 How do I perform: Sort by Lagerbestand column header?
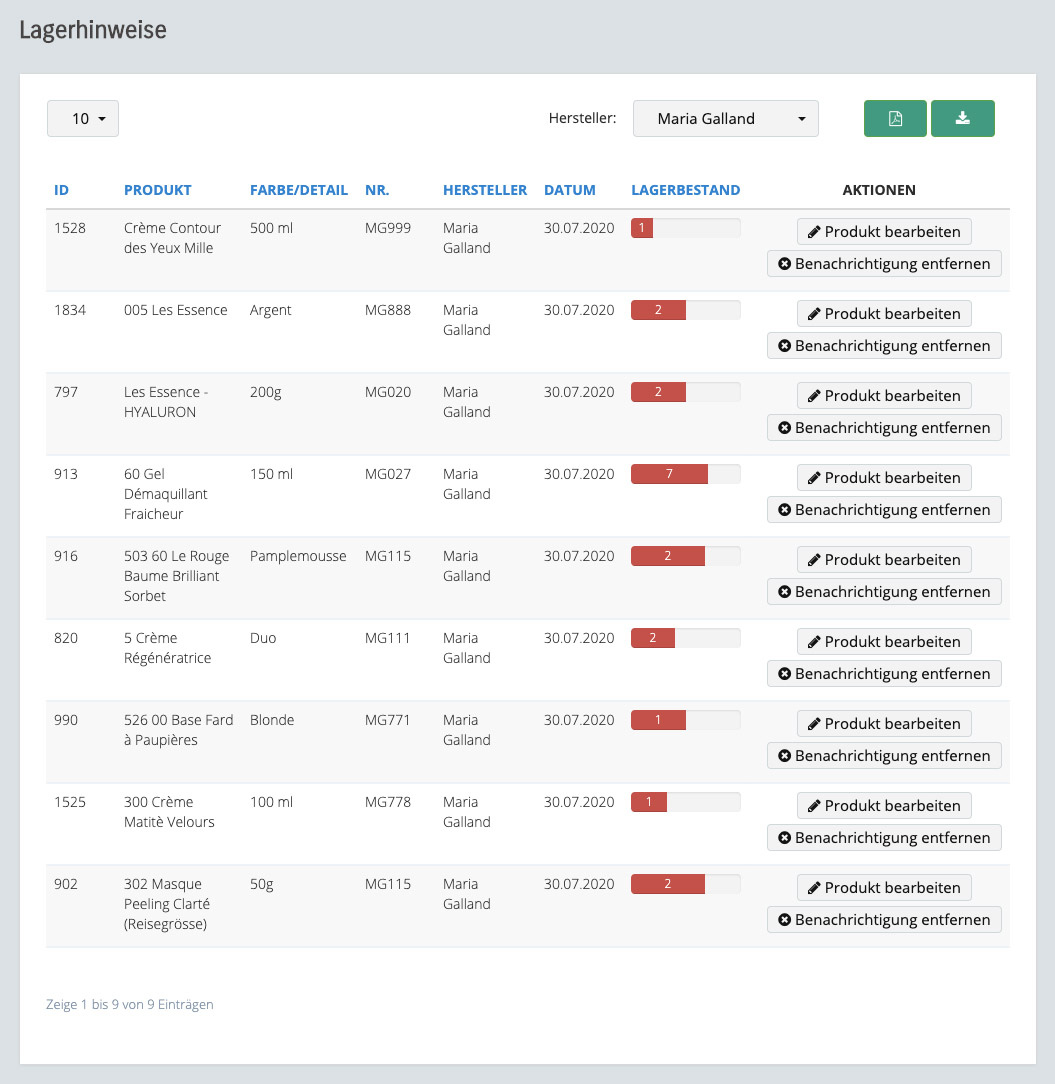pos(685,190)
